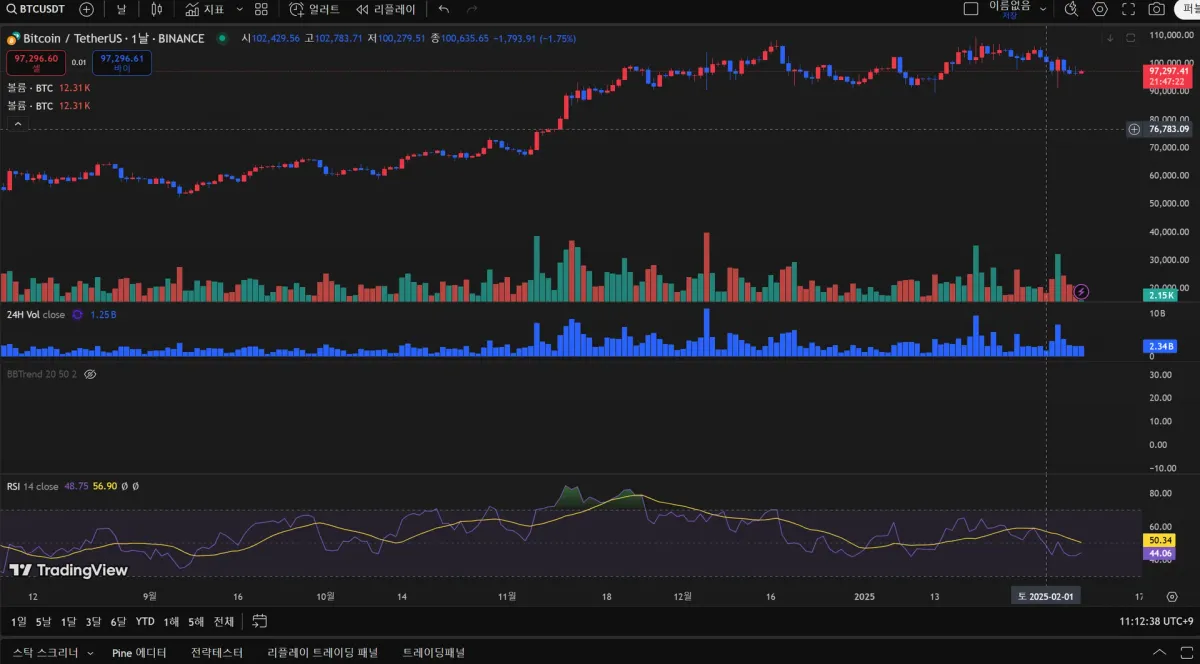This screenshot has width=1200, height=664.
Task: Switch to the Pine 에디터 tab
Action: (139, 653)
